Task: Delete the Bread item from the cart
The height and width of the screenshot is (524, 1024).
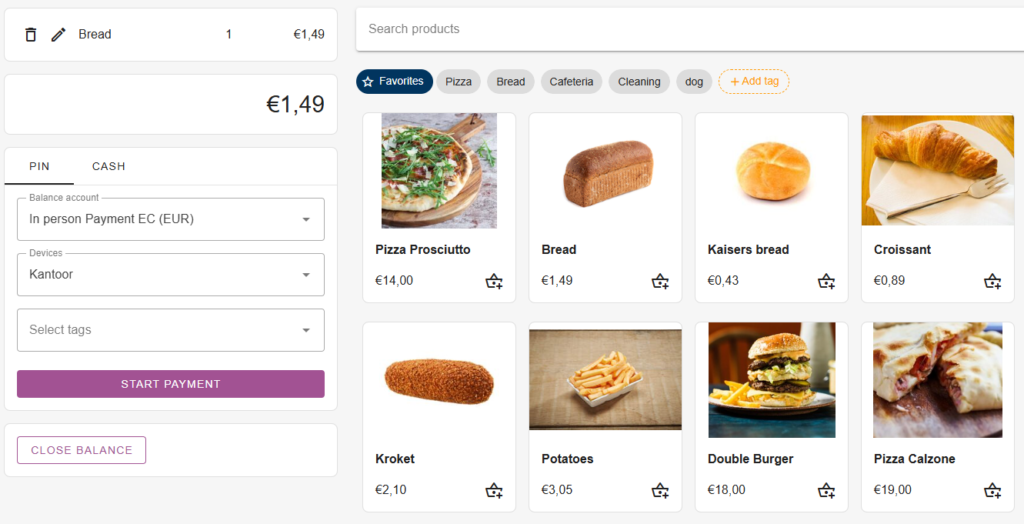Action: coord(31,34)
